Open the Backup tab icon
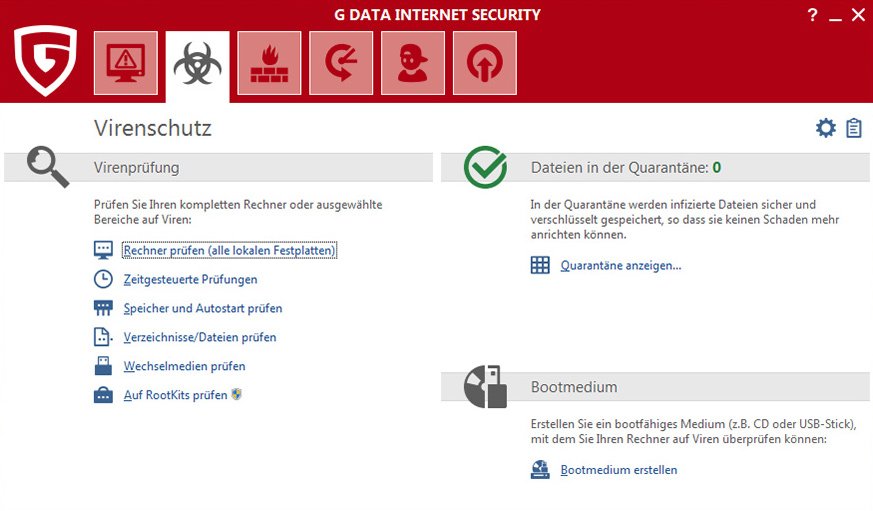Screen dimensions: 873x511 [x=341, y=63]
